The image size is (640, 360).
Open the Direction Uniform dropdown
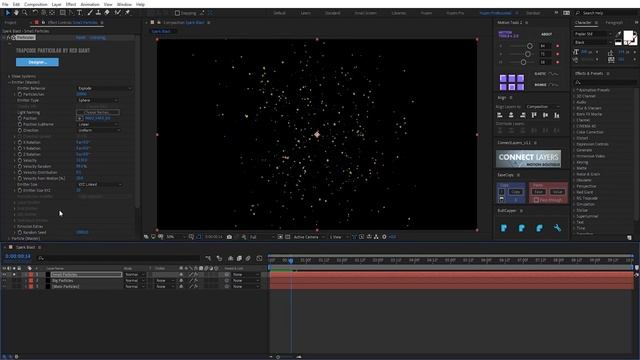pos(99,130)
